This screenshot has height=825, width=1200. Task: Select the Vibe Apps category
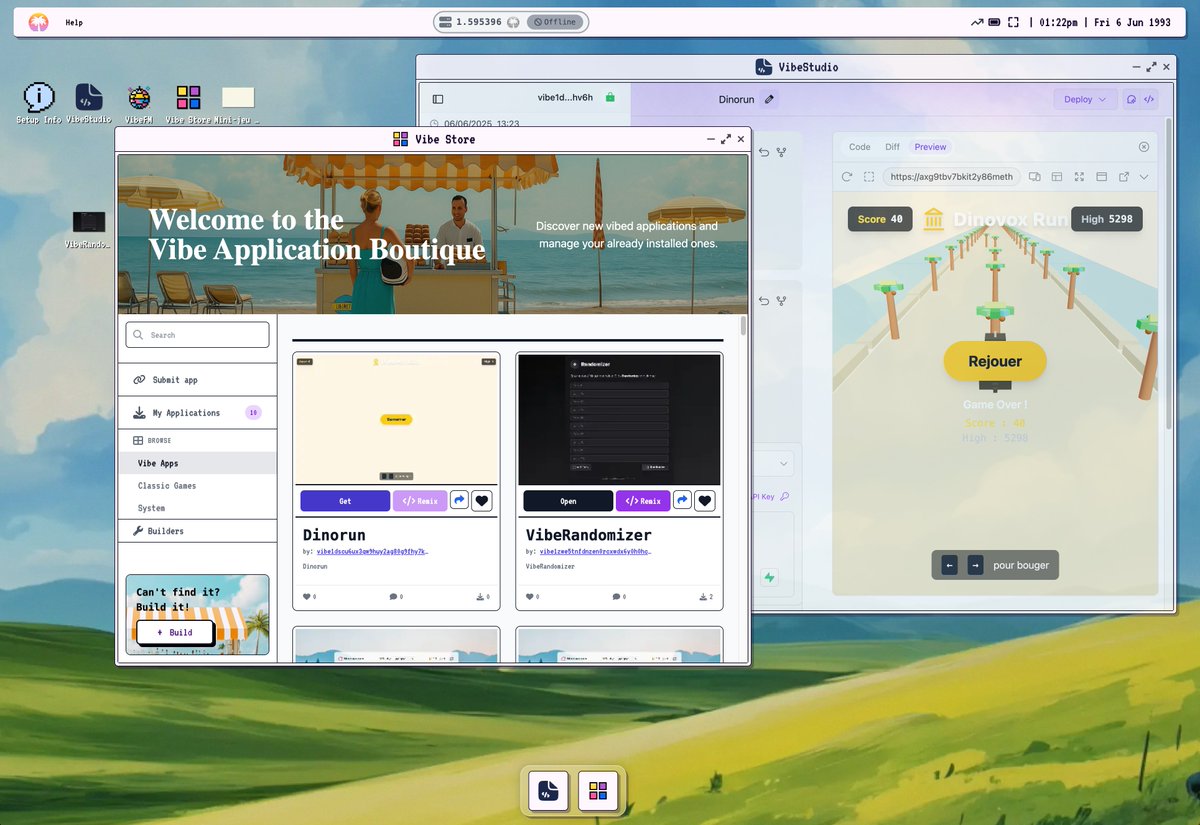(x=197, y=463)
